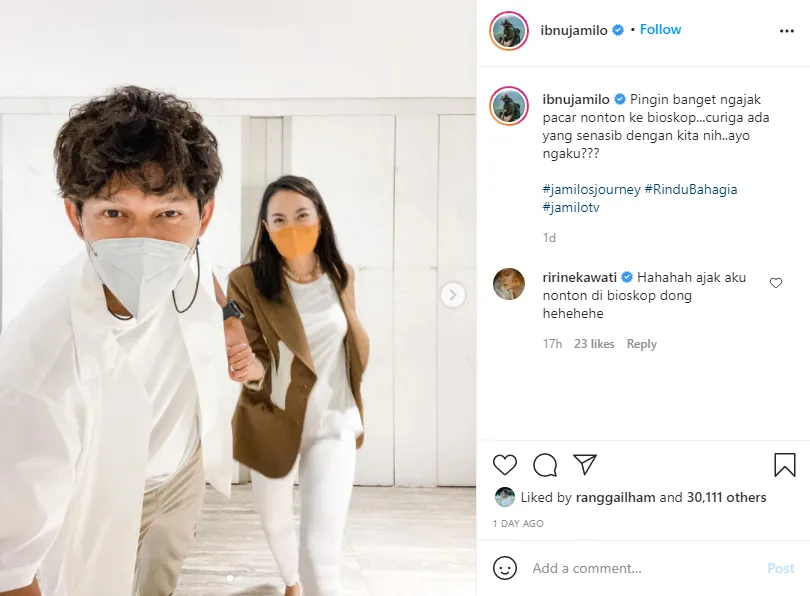This screenshot has height=596, width=810.
Task: Follow the ibnujamilo account
Action: [660, 29]
